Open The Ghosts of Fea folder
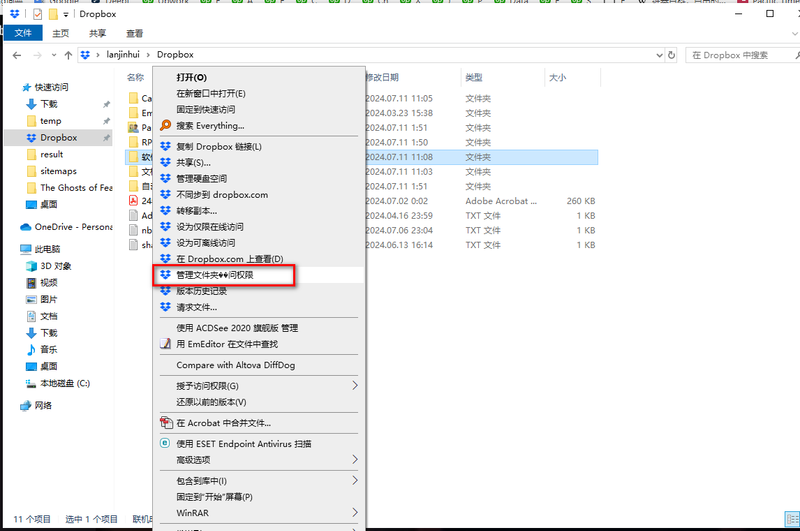 click(76, 188)
